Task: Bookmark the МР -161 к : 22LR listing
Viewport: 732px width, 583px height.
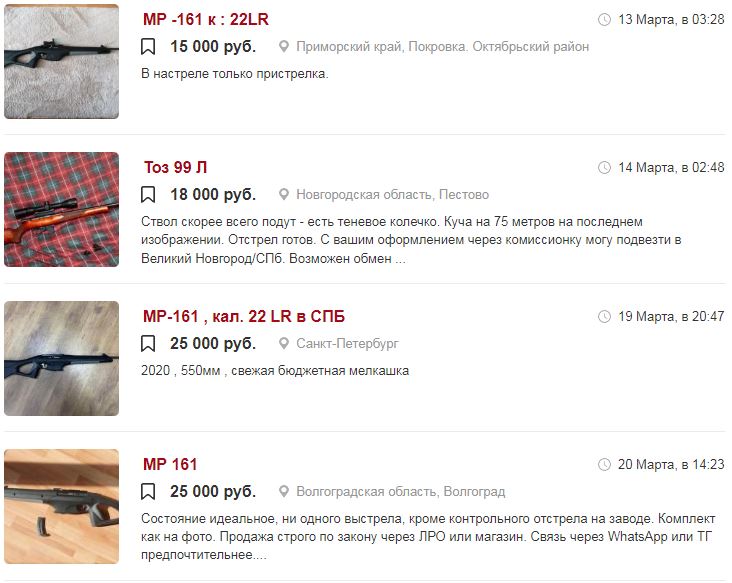Action: (x=148, y=47)
